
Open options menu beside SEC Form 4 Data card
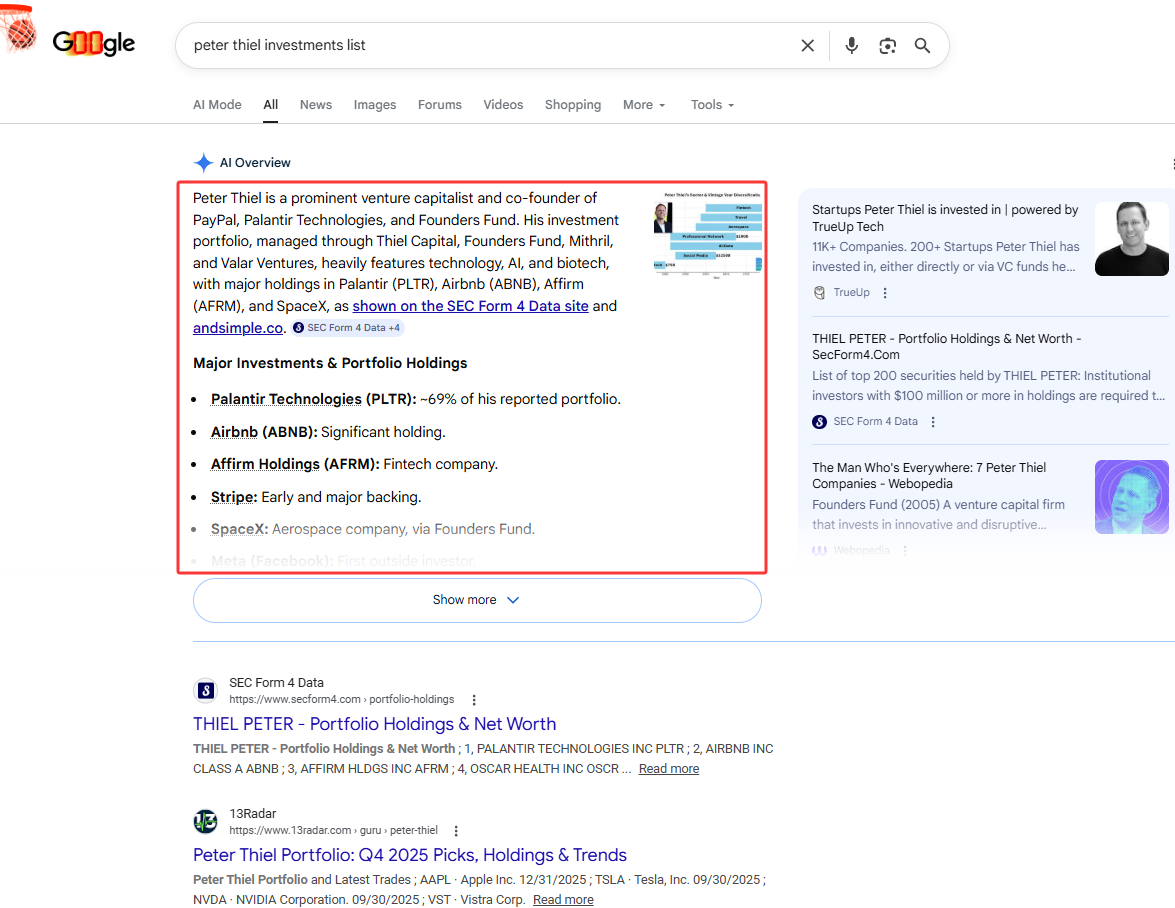(x=933, y=422)
